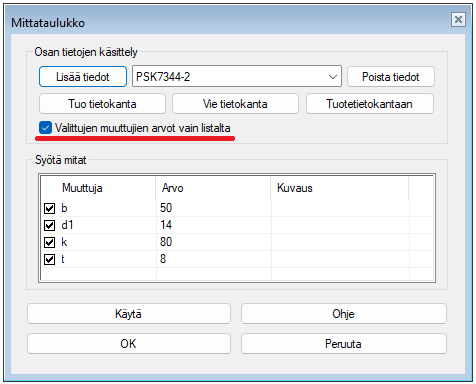Select the value cell 14
Viewport: 476px width, 384px height.
(x=213, y=225)
